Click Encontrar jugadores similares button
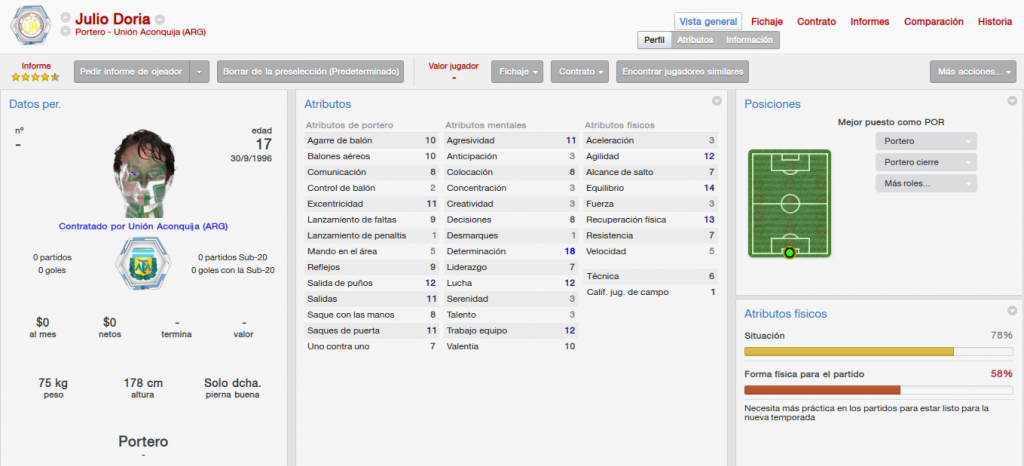The image size is (1024, 466). 682,72
